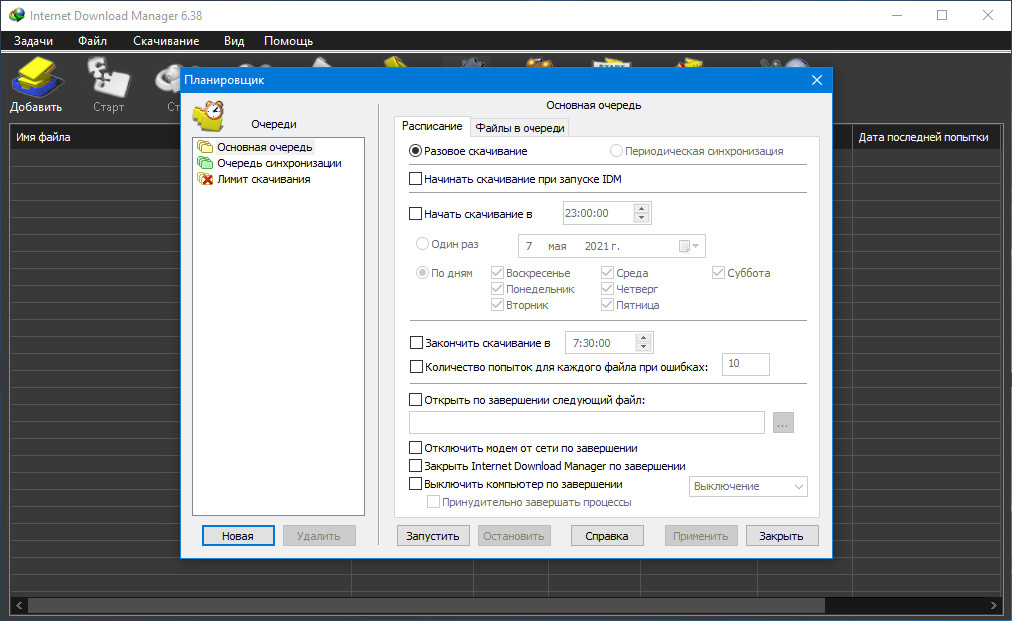Click the file path field for opening file
The width and height of the screenshot is (1012, 621).
tap(587, 423)
